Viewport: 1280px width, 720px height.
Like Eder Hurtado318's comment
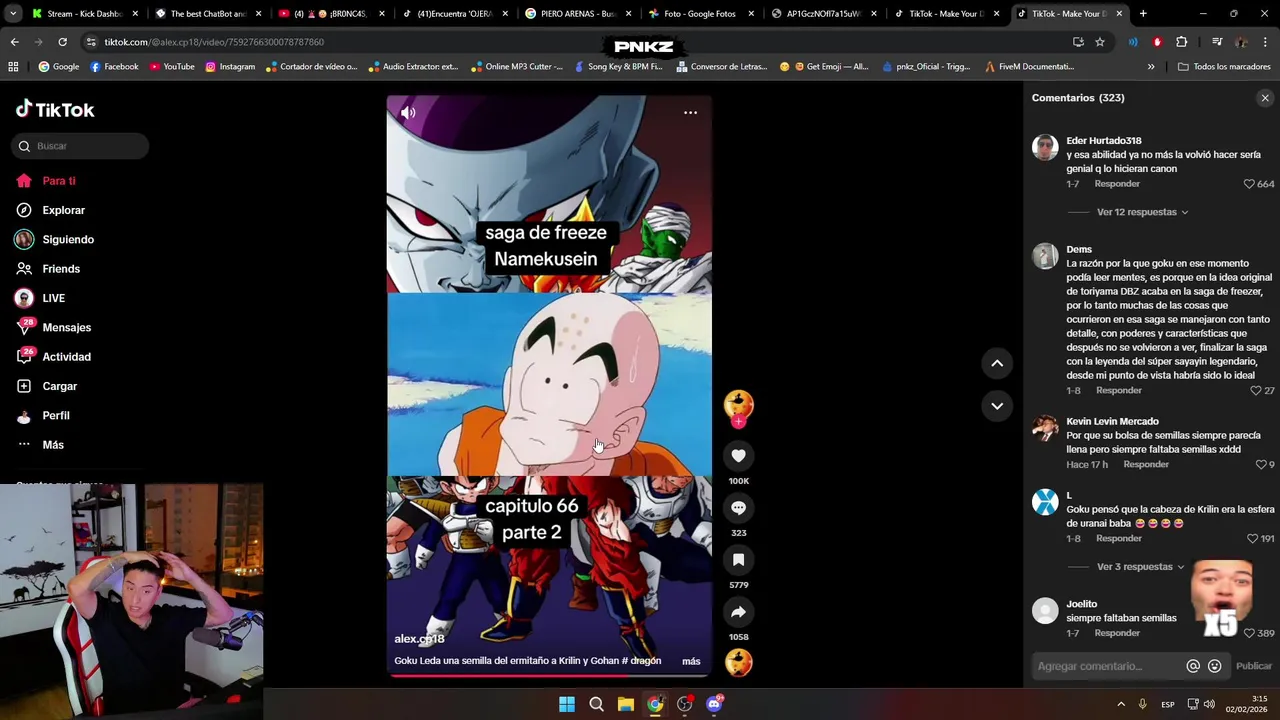(1249, 184)
